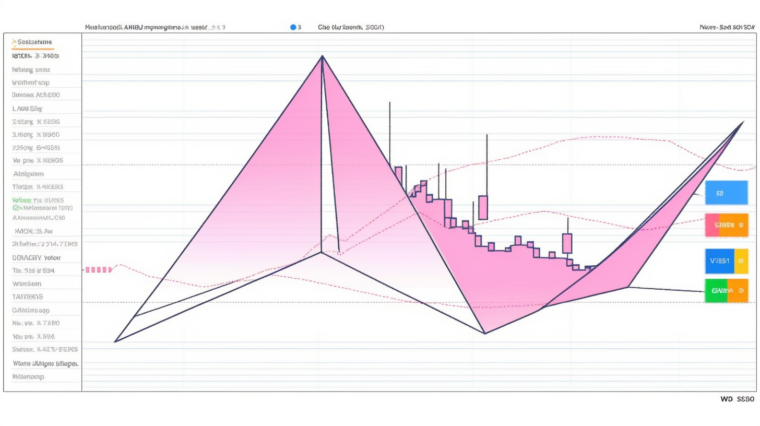The image size is (760, 426).
Task: Select the L.AAN sidebar row
Action: coord(28,108)
